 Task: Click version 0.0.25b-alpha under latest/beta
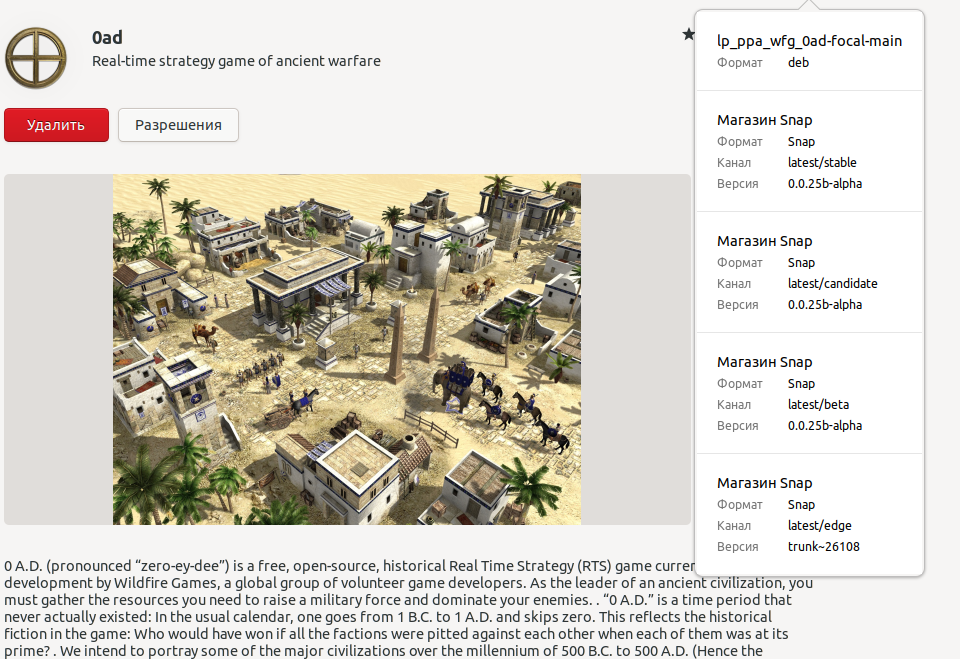click(x=825, y=426)
